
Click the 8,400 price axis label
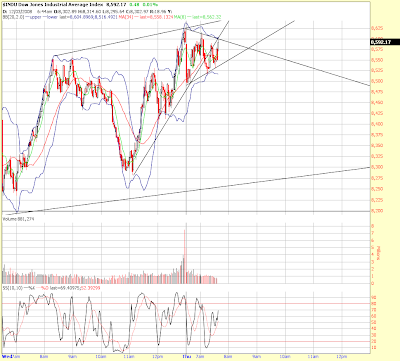[x=377, y=124]
